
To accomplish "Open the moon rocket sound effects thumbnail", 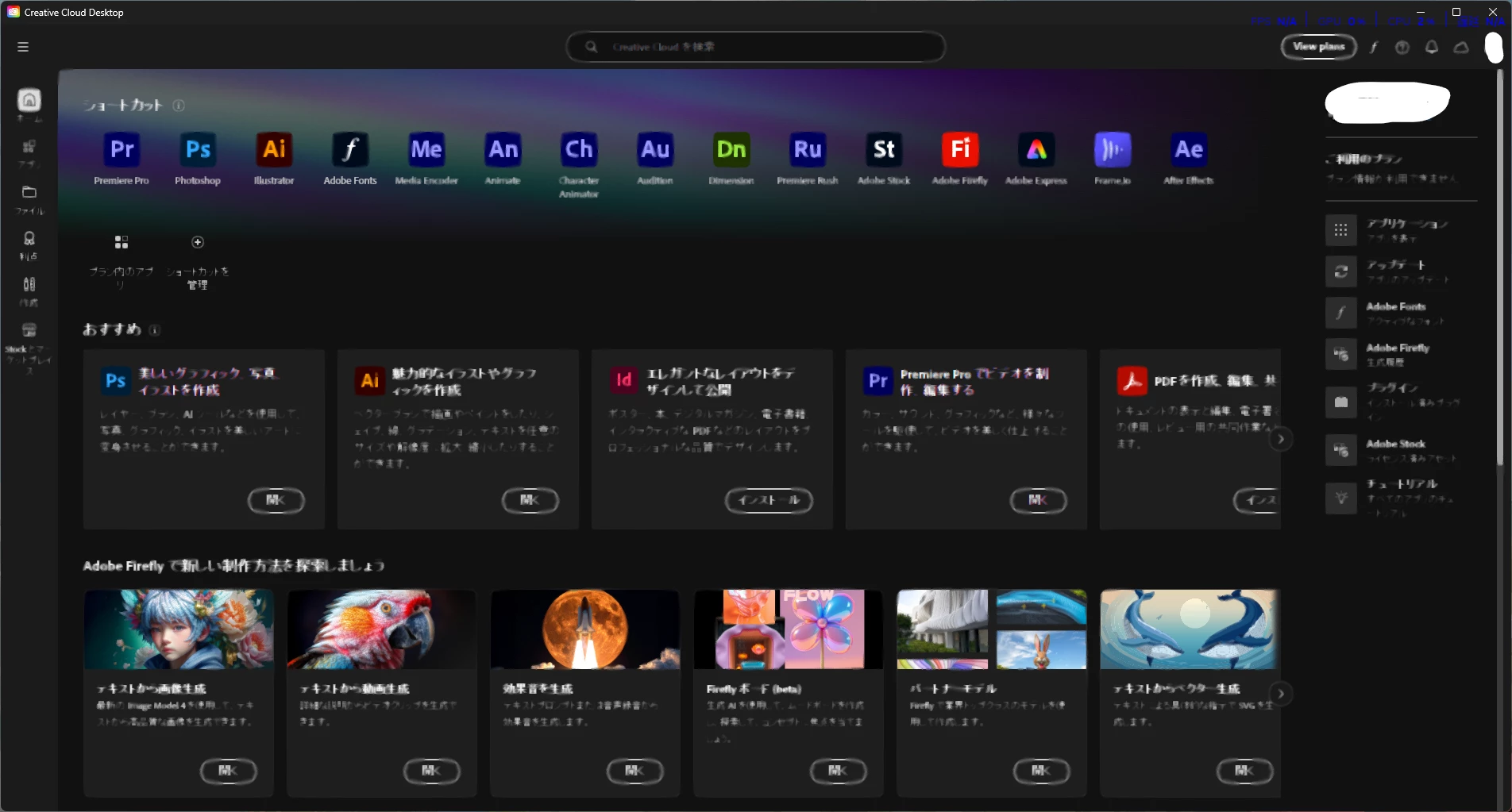I will click(585, 629).
